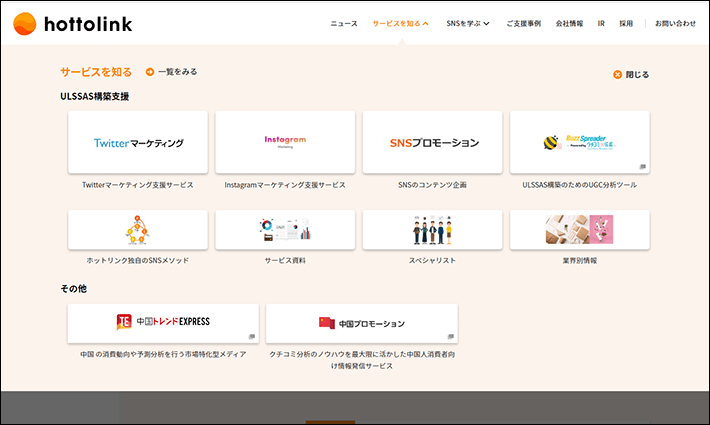Click Twitterマーケティング支援サービス caption
This screenshot has width=710, height=425.
point(138,185)
